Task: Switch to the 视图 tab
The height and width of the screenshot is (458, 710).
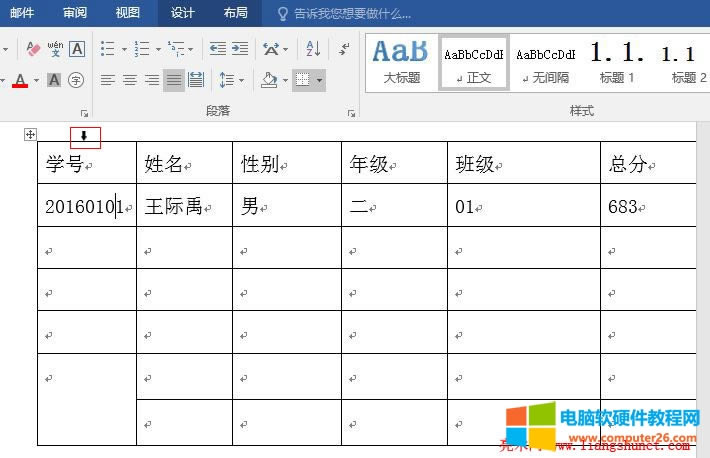Action: pyautogui.click(x=128, y=13)
